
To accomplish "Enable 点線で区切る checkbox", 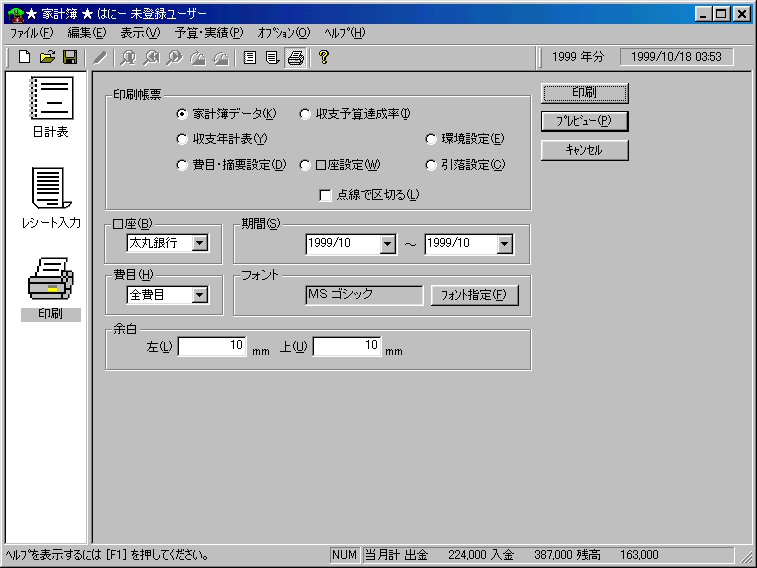I will point(325,195).
